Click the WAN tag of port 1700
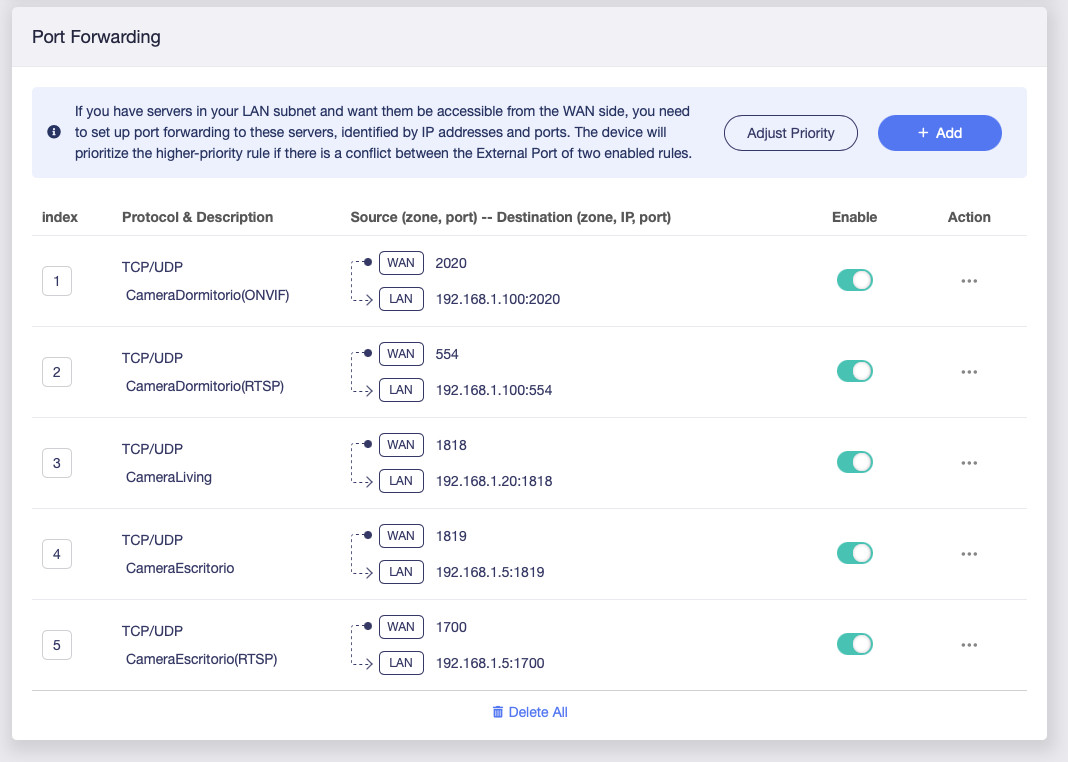Viewport: 1068px width, 762px height. [x=401, y=627]
